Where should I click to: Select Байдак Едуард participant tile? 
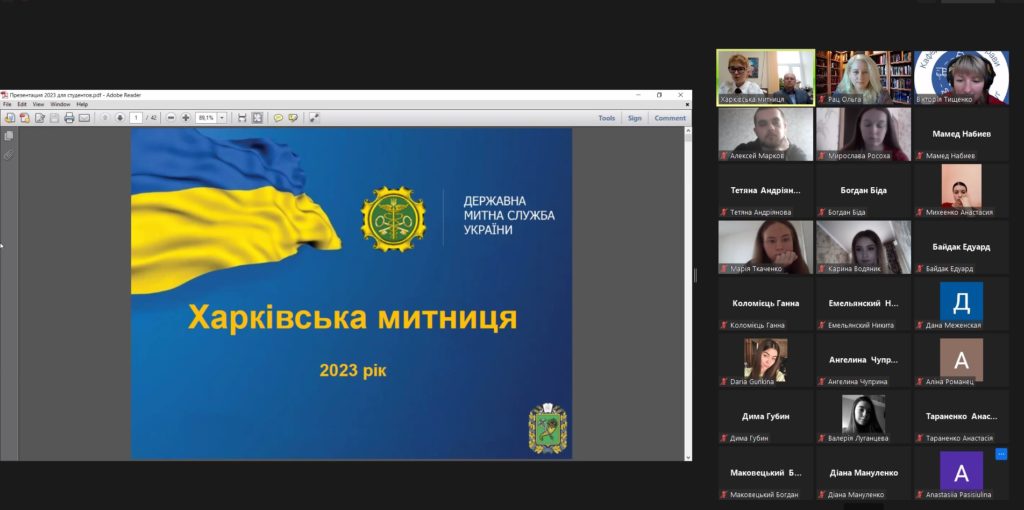tap(961, 247)
